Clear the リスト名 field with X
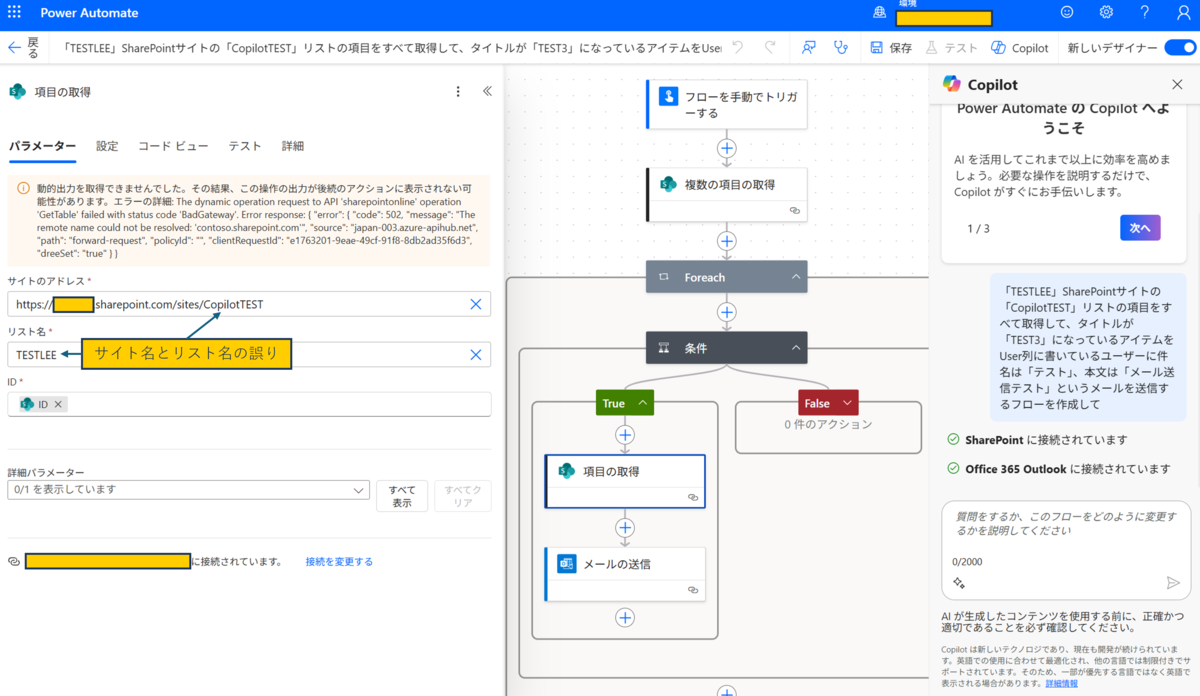 pos(476,354)
